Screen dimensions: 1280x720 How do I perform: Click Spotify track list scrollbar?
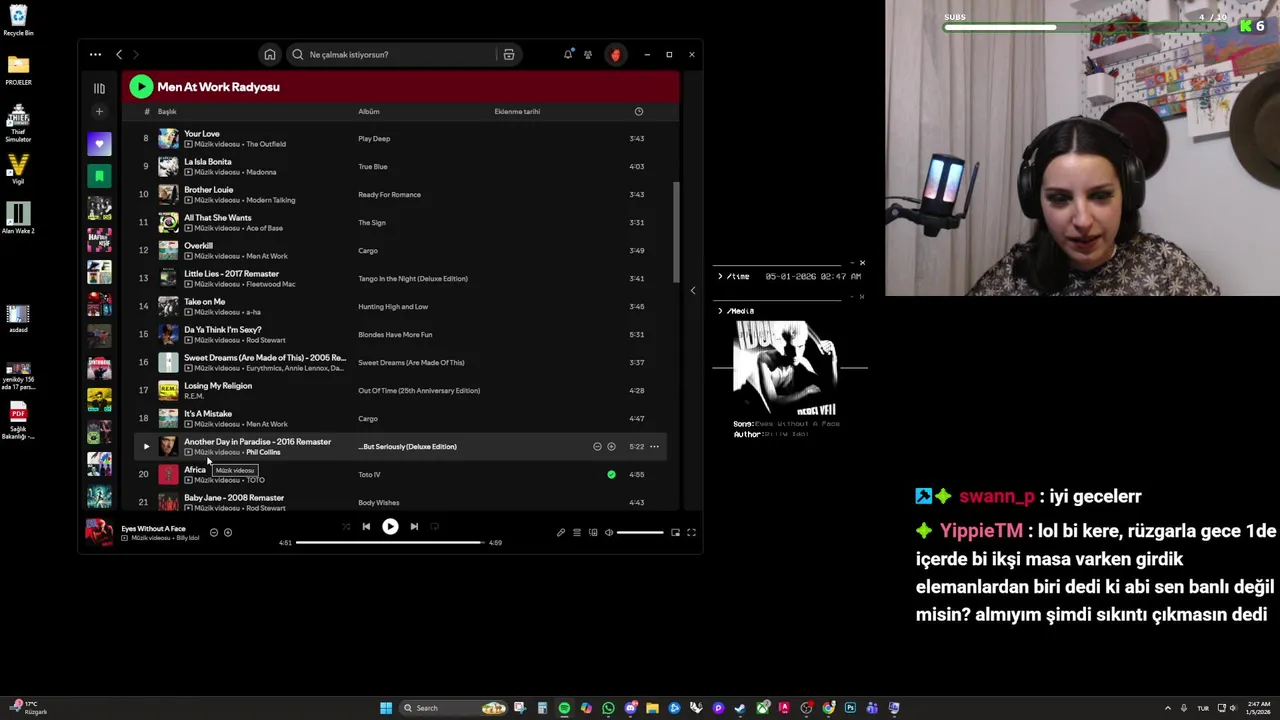point(676,232)
